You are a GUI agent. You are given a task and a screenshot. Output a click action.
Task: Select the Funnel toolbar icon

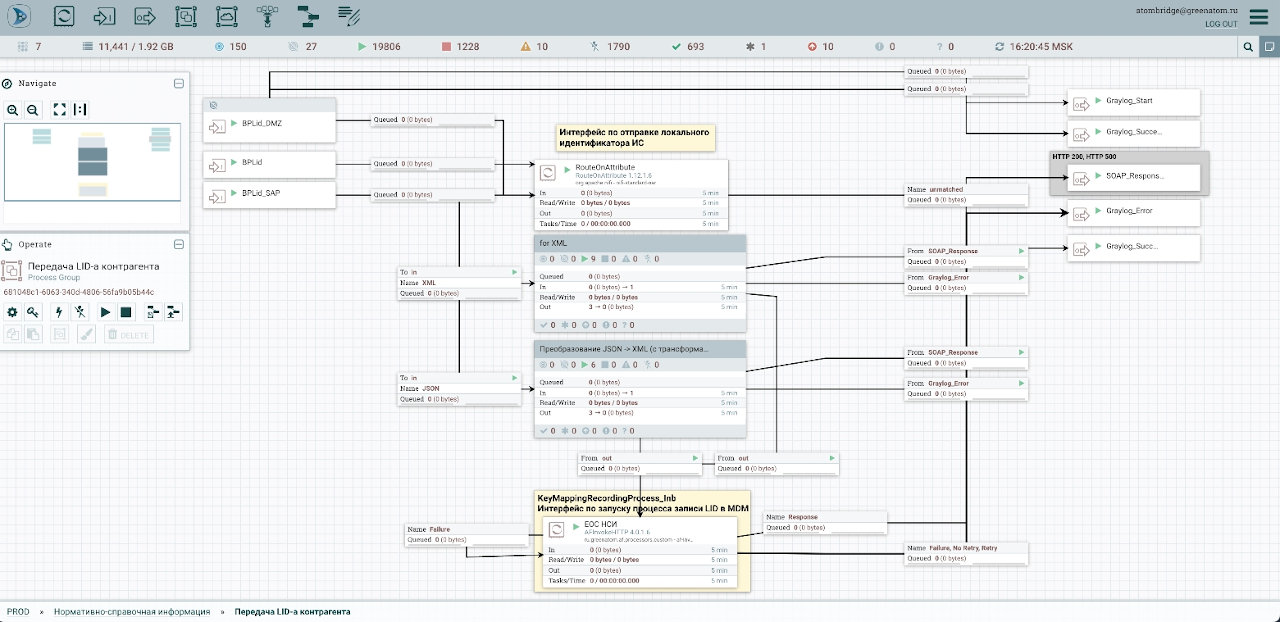coord(267,16)
